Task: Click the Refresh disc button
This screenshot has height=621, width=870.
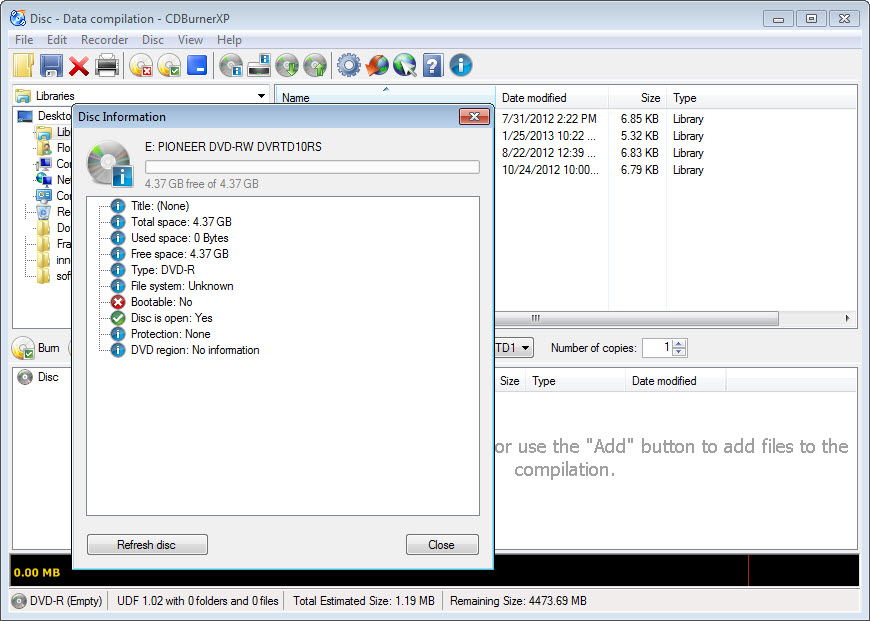Action: click(147, 544)
